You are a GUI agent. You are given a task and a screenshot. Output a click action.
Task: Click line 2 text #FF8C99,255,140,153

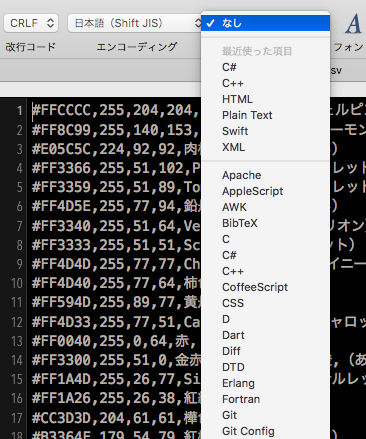(x=112, y=130)
